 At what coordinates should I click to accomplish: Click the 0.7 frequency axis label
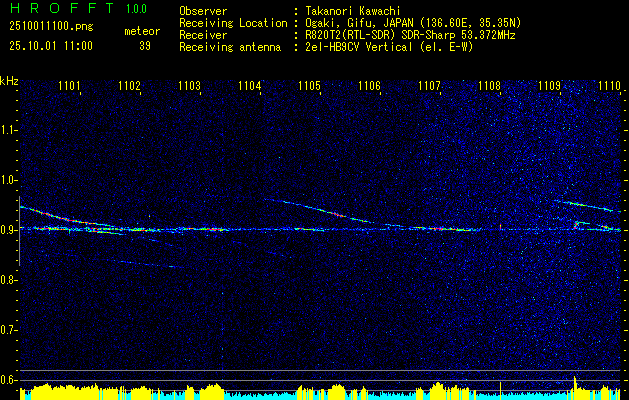coord(8,330)
